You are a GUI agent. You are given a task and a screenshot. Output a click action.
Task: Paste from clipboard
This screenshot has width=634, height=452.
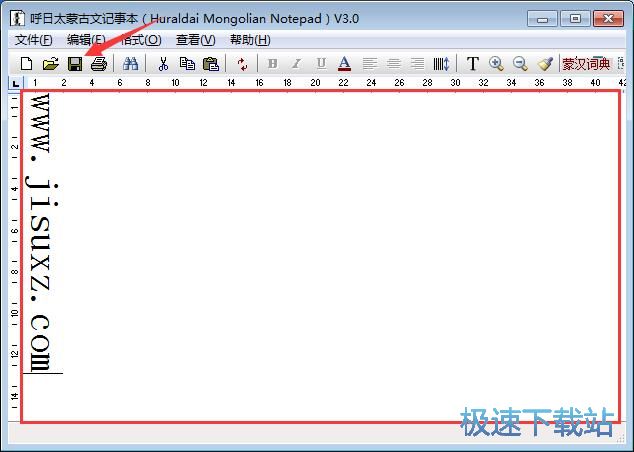pos(210,64)
